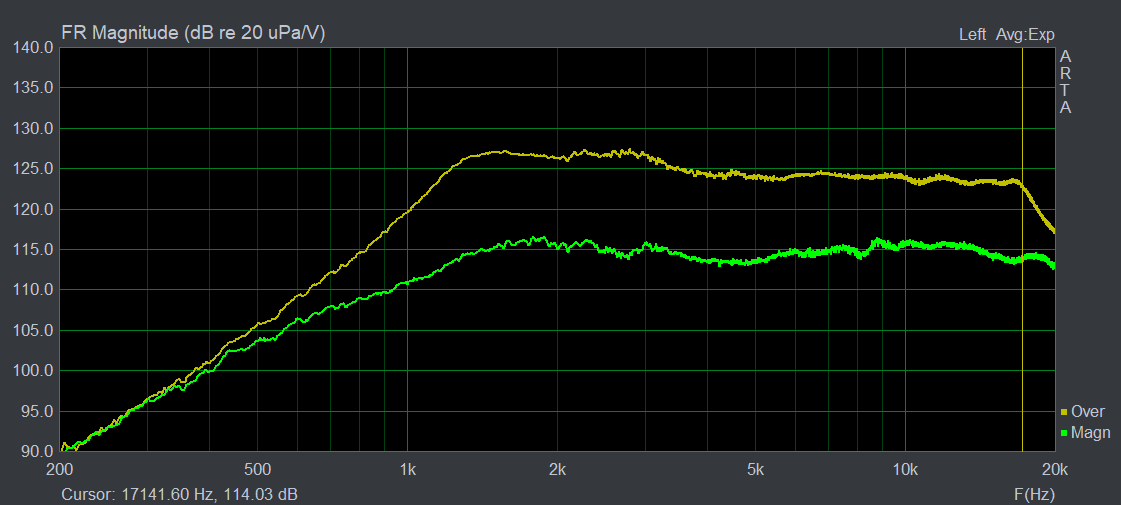This screenshot has height=505, width=1121.
Task: Click the 20k frequency axis label
Action: (x=1054, y=470)
